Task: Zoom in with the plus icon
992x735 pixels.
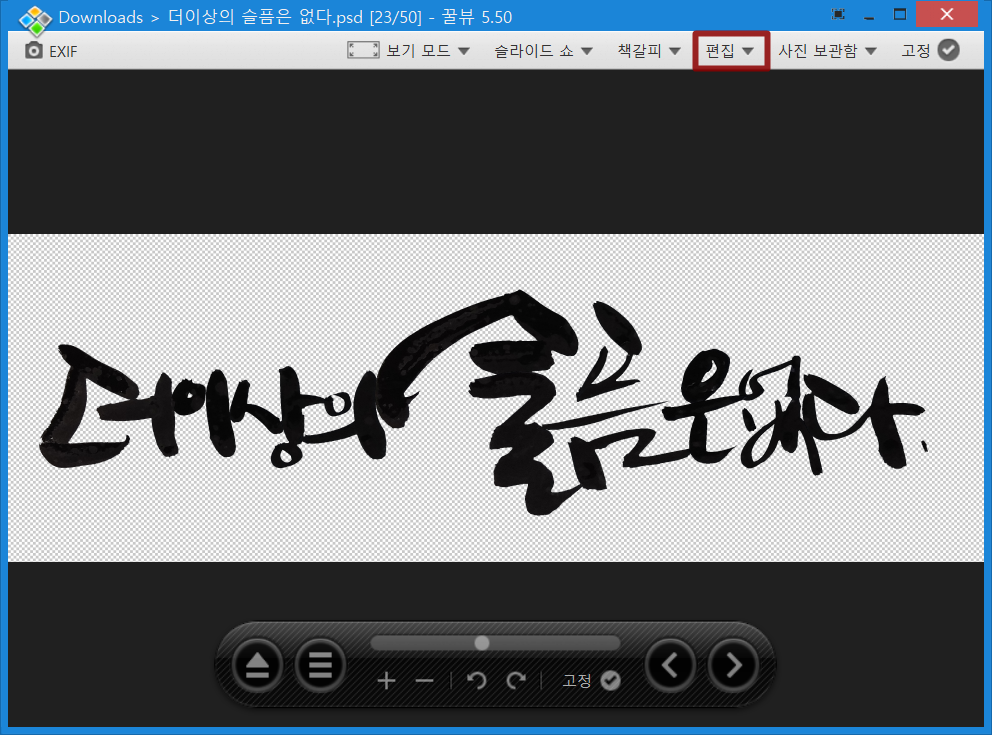Action: point(386,681)
